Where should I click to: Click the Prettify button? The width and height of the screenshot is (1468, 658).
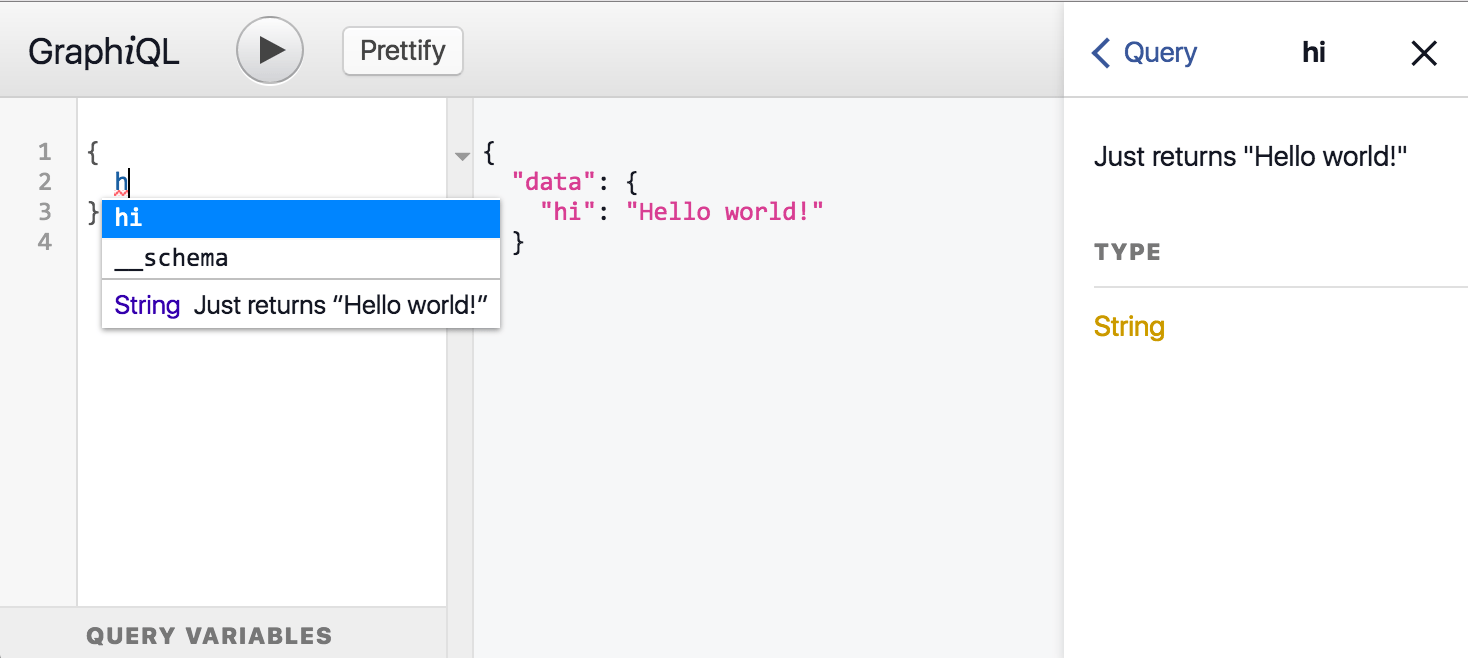(402, 51)
